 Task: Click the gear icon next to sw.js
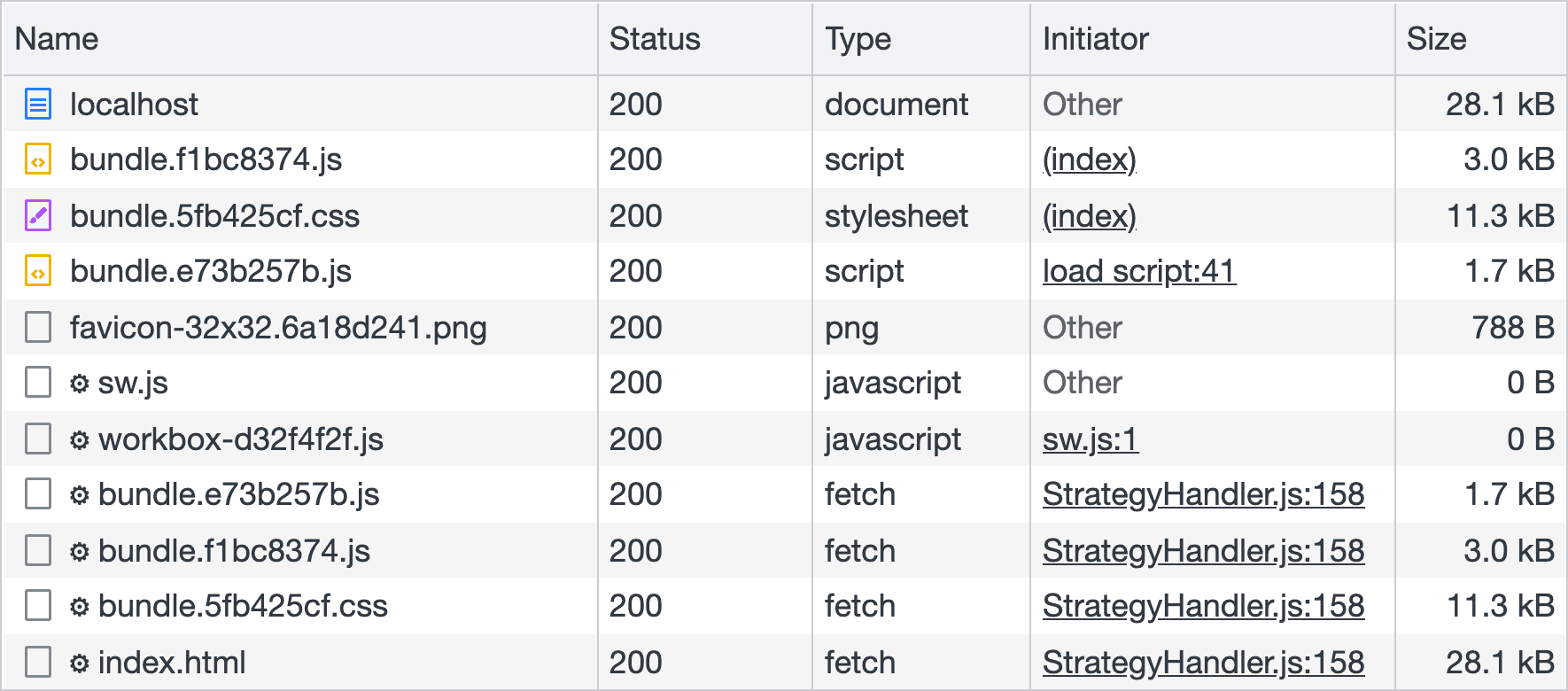point(78,383)
